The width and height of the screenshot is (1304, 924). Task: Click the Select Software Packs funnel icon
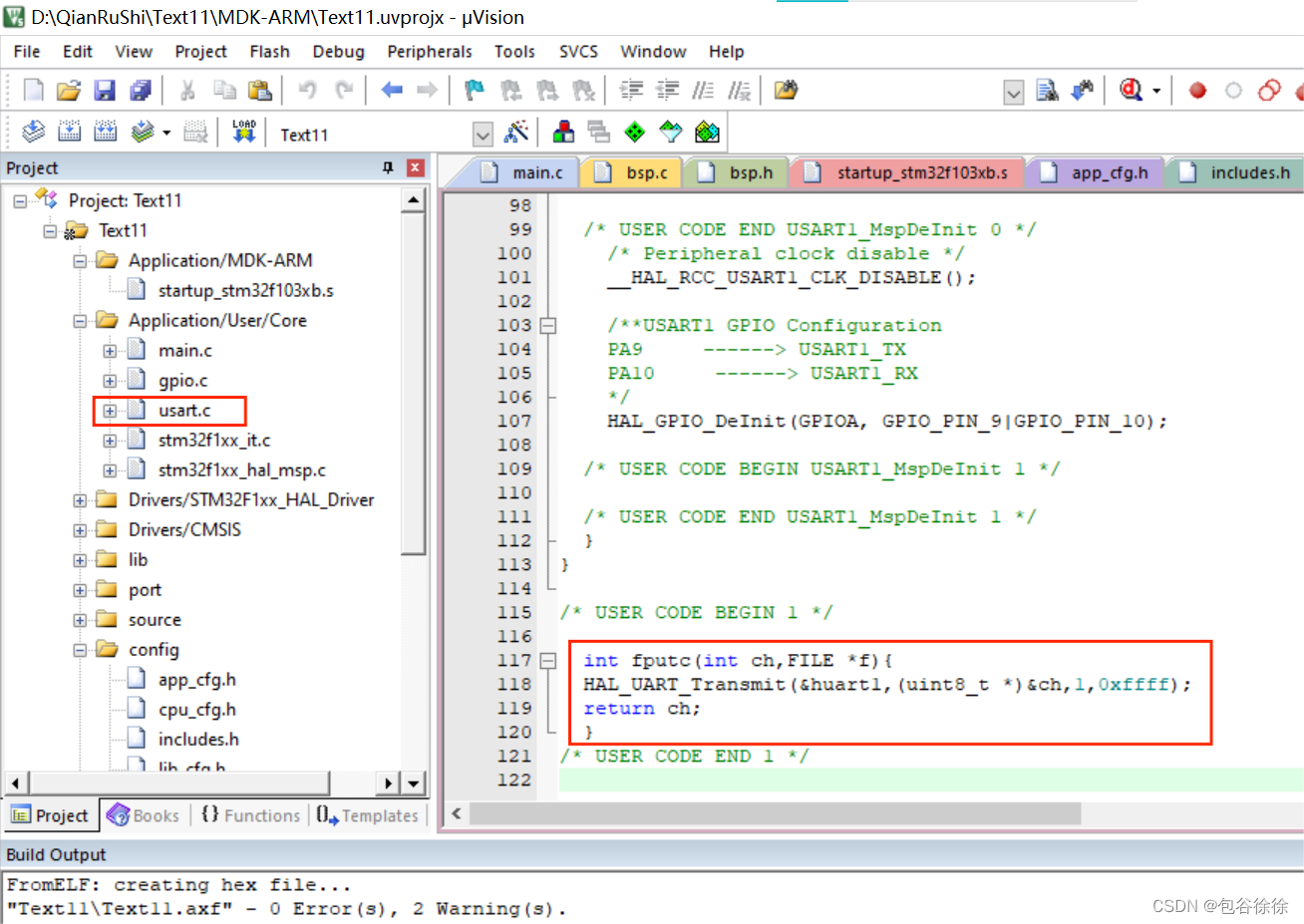click(671, 132)
